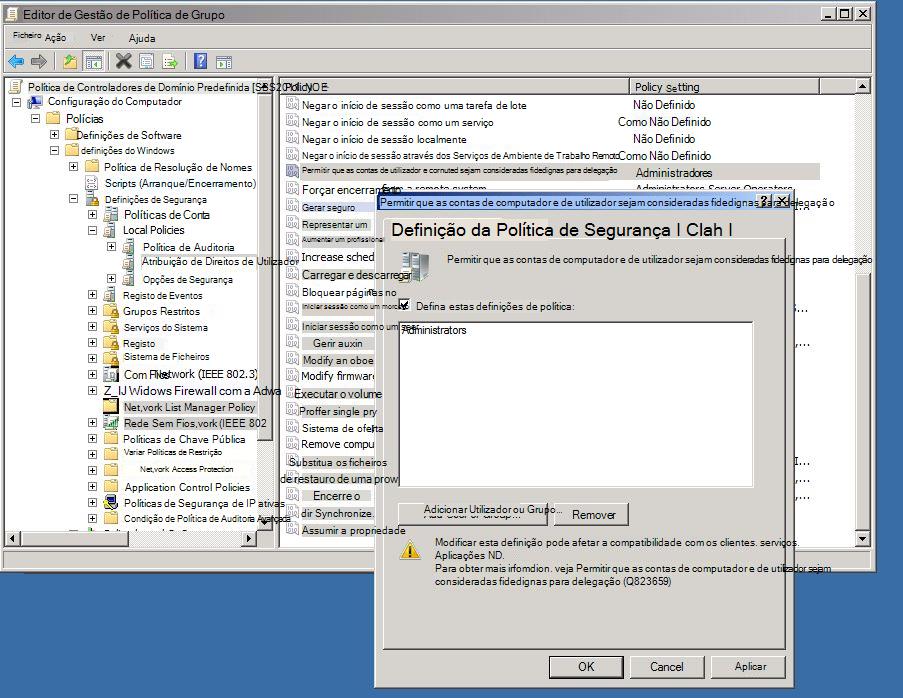This screenshot has height=698, width=903.
Task: Click policy list scrollbar down arrow
Action: [x=862, y=538]
